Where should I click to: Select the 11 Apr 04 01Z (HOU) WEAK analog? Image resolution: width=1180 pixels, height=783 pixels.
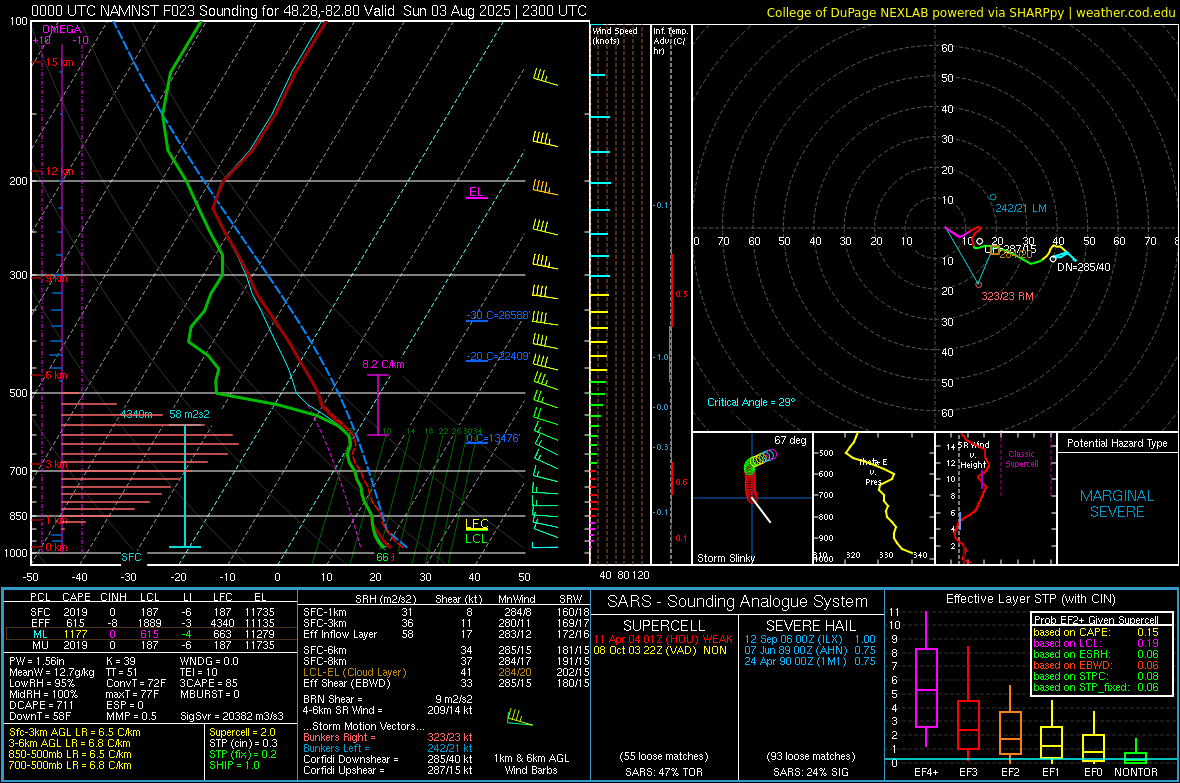[x=663, y=639]
